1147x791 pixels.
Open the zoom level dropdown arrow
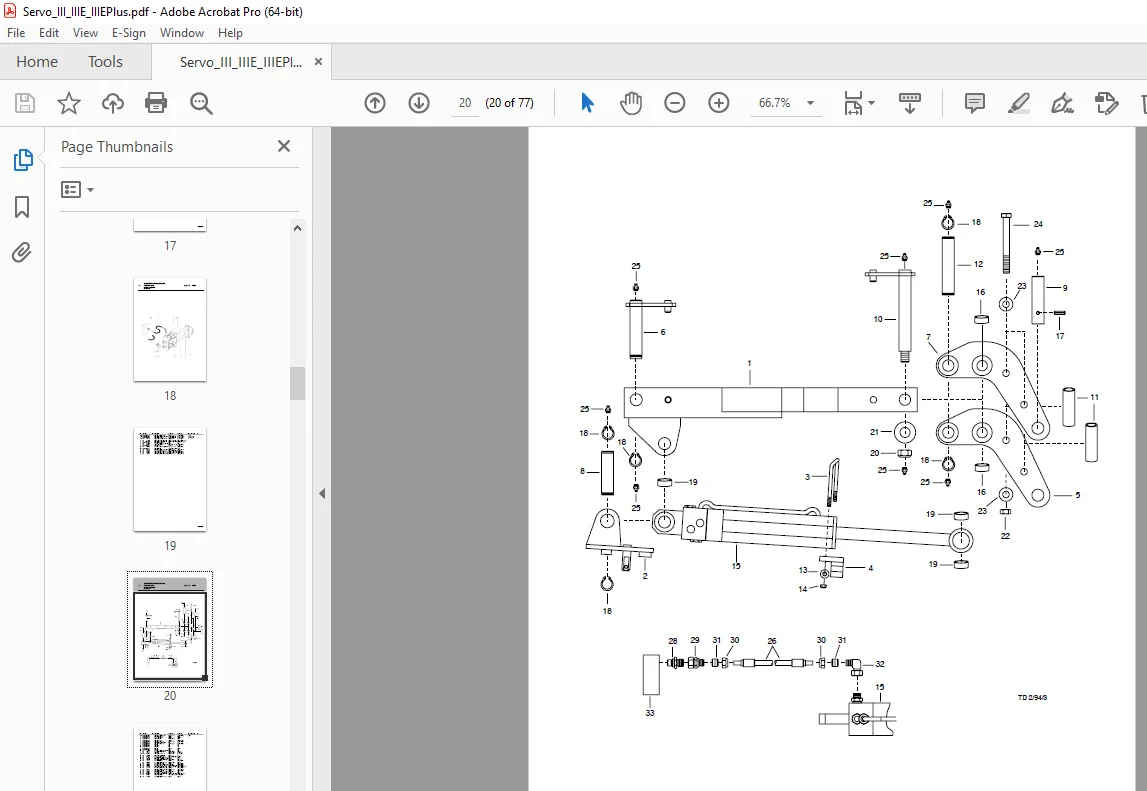(811, 103)
